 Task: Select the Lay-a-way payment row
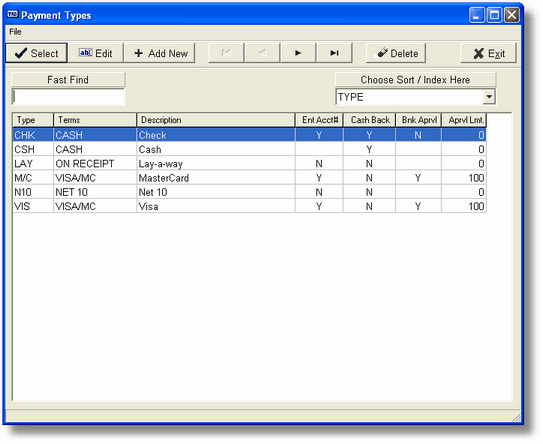pyautogui.click(x=249, y=163)
